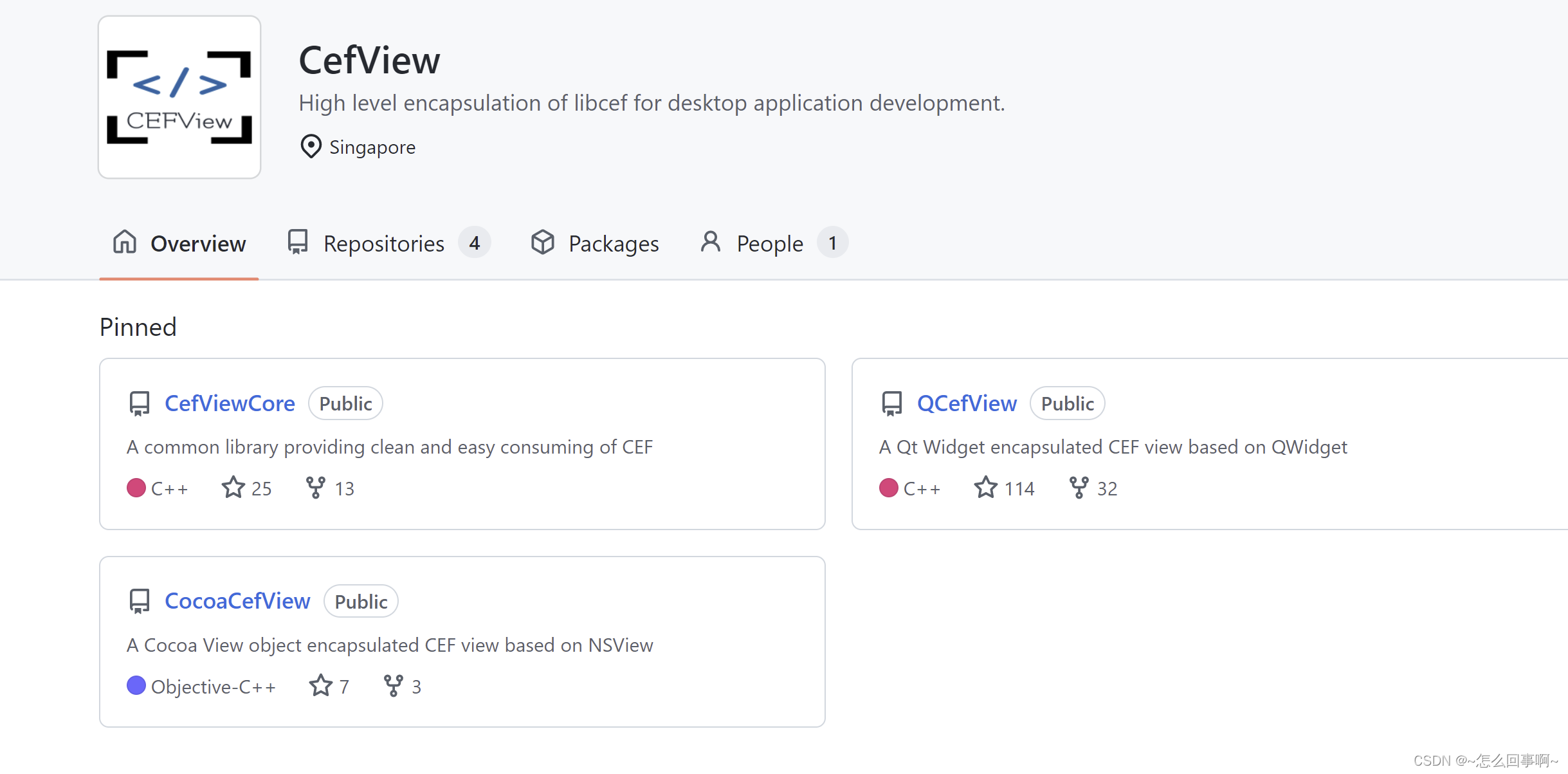Open the Packages tab
1568x774 pixels.
click(613, 243)
